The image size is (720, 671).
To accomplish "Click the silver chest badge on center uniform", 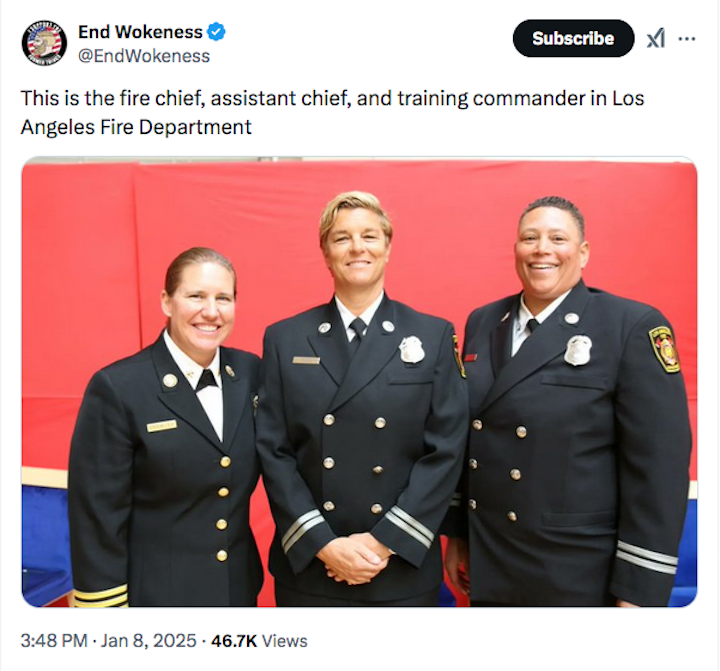I will 411,350.
